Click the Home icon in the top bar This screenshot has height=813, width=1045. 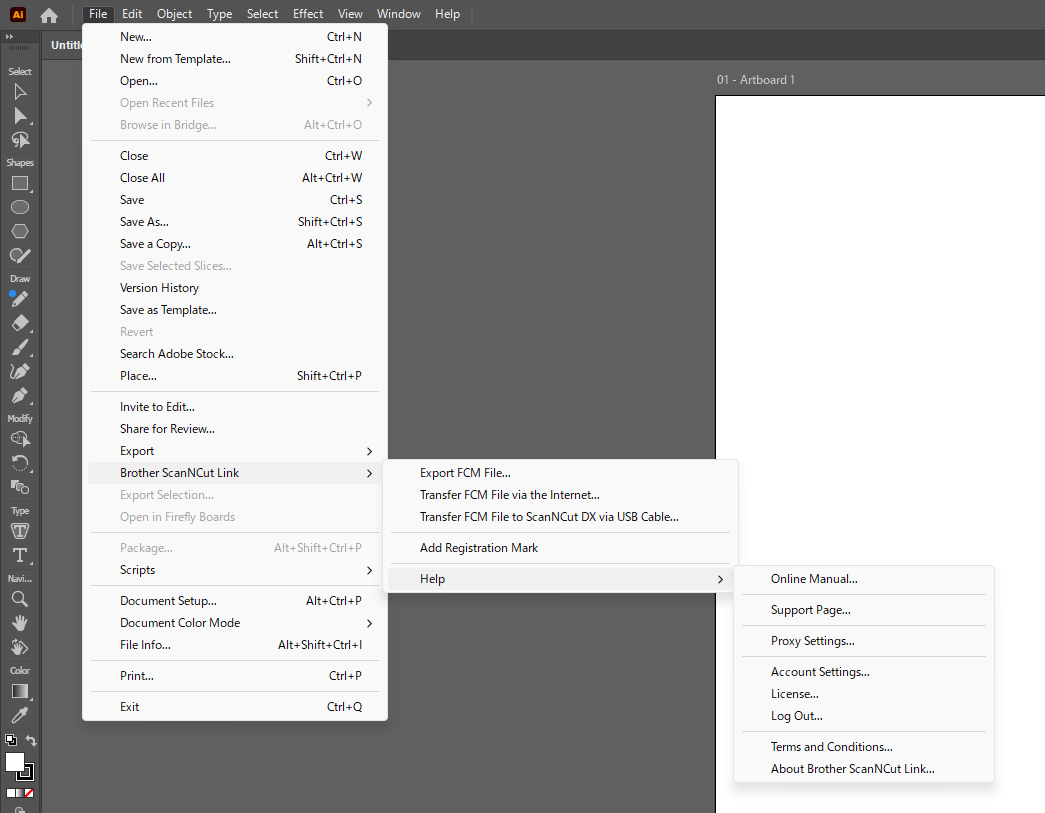coord(49,15)
